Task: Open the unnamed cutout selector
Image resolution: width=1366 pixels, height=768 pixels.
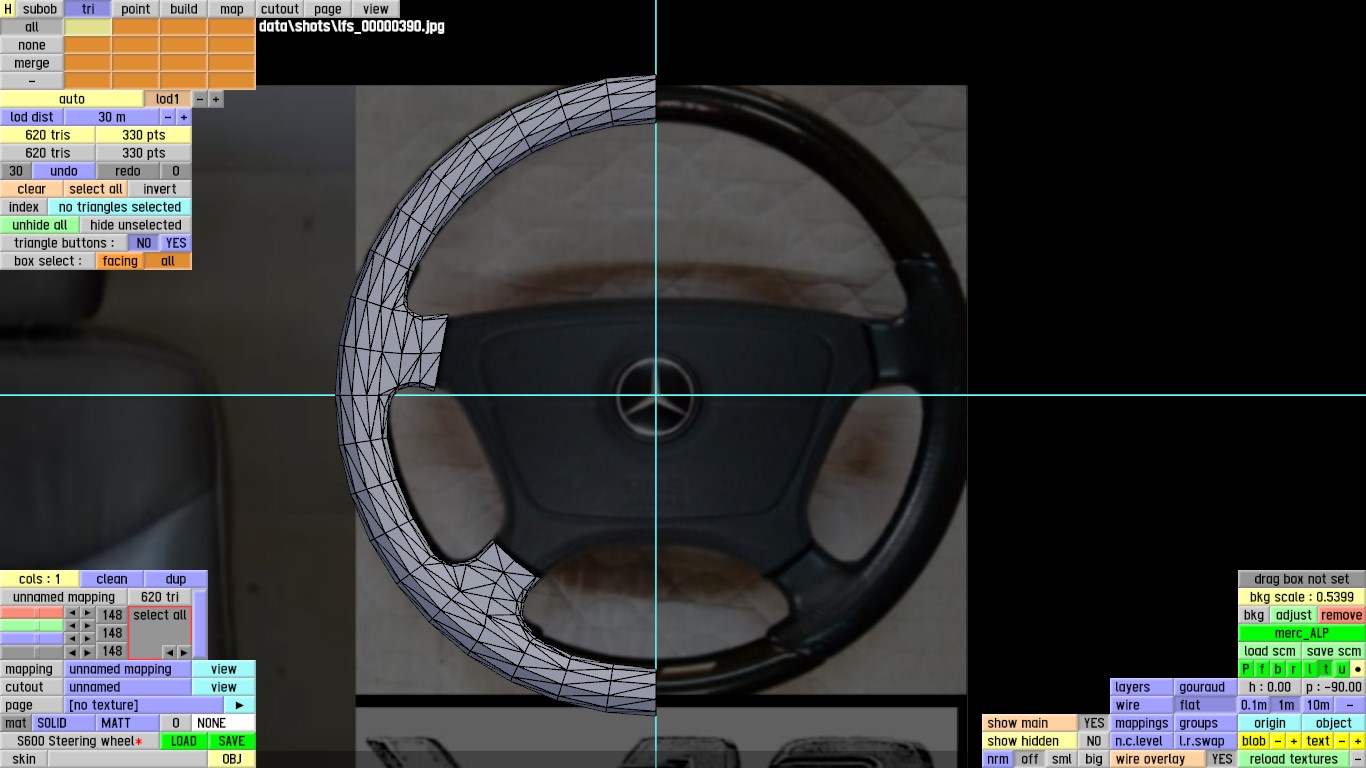Action: pos(127,687)
